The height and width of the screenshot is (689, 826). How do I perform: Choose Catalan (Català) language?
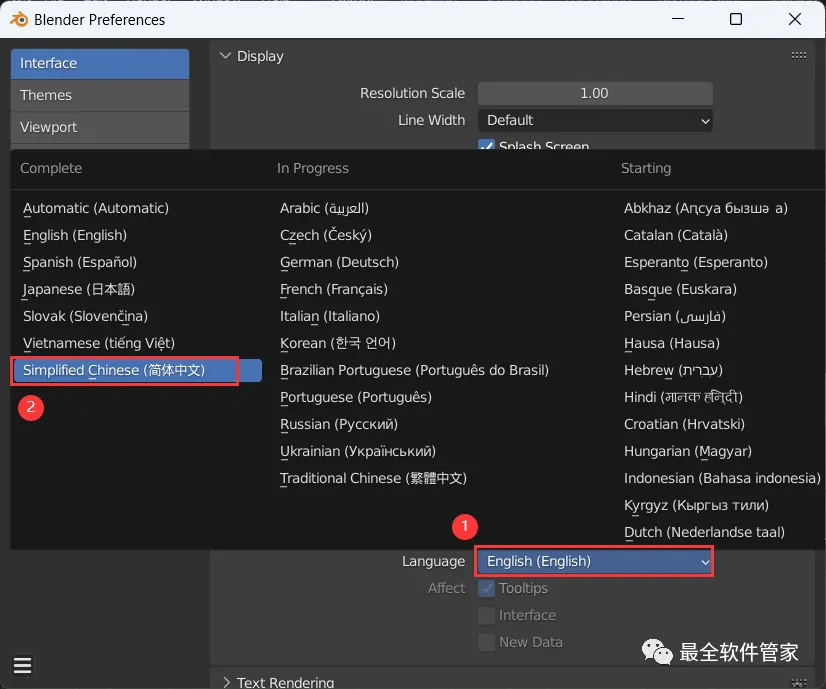676,235
